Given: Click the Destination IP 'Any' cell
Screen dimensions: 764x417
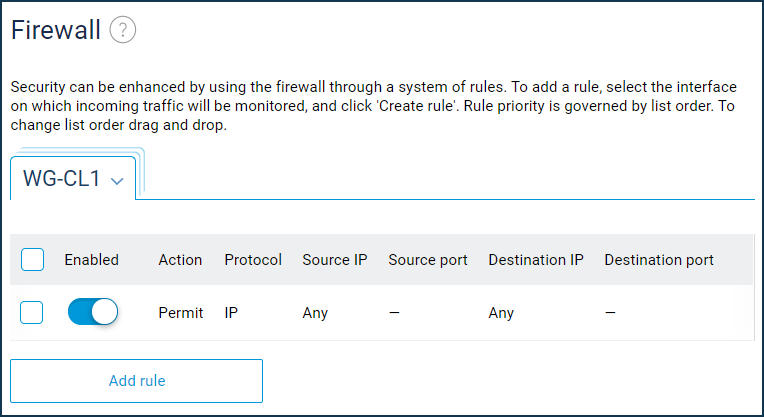Looking at the screenshot, I should click(x=501, y=313).
